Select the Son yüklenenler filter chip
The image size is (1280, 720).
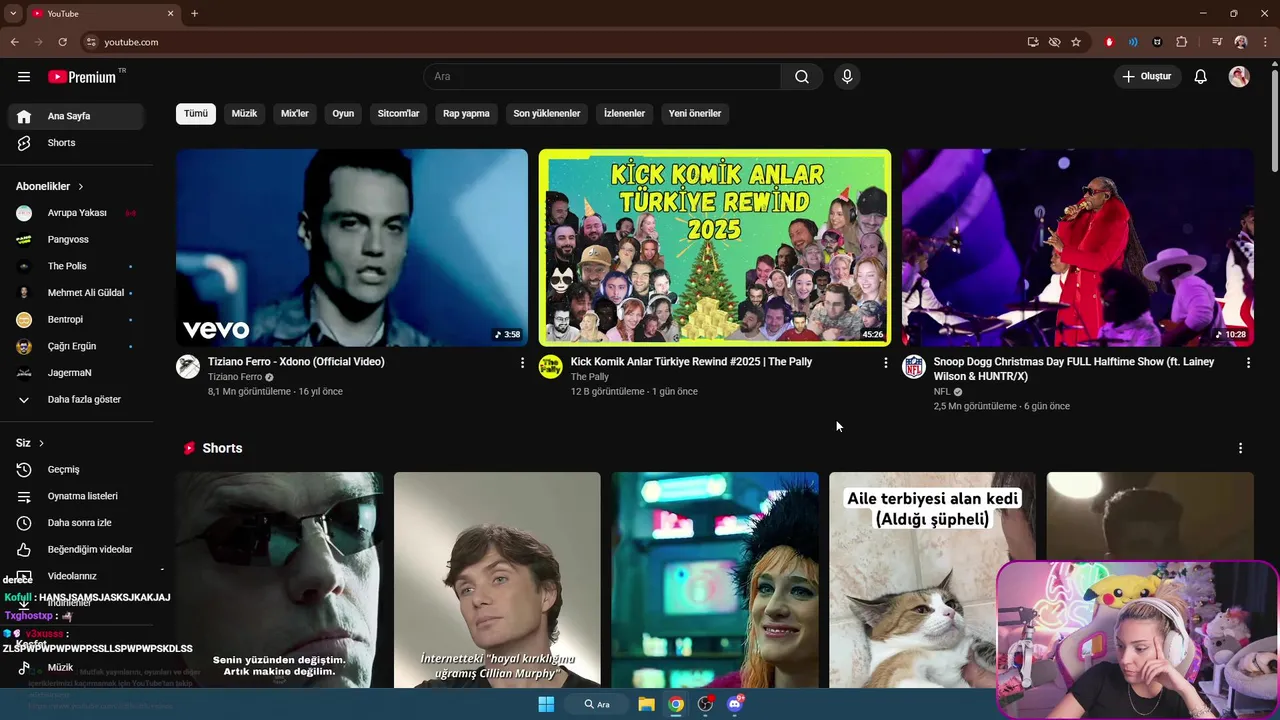click(547, 114)
